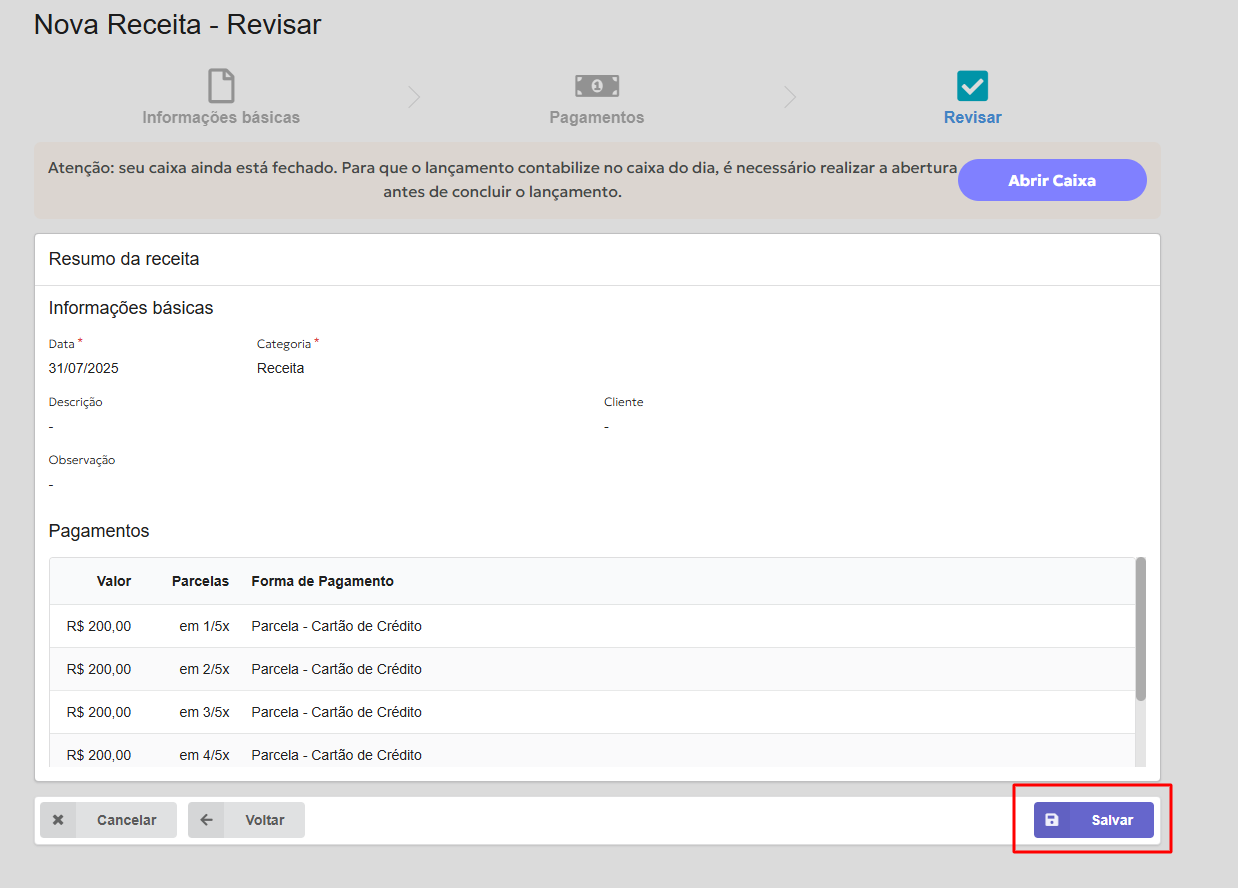Save the receipt with the Salvar button
This screenshot has height=888, width=1238.
coord(1094,820)
